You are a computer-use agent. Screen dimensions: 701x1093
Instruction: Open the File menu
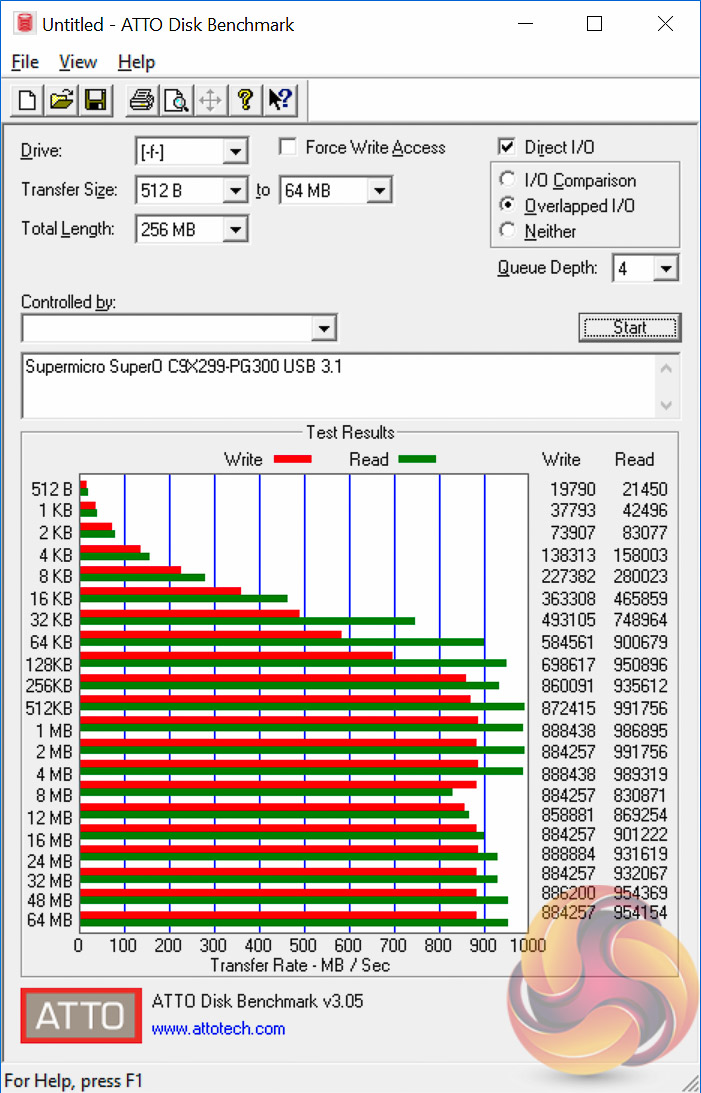click(x=25, y=62)
